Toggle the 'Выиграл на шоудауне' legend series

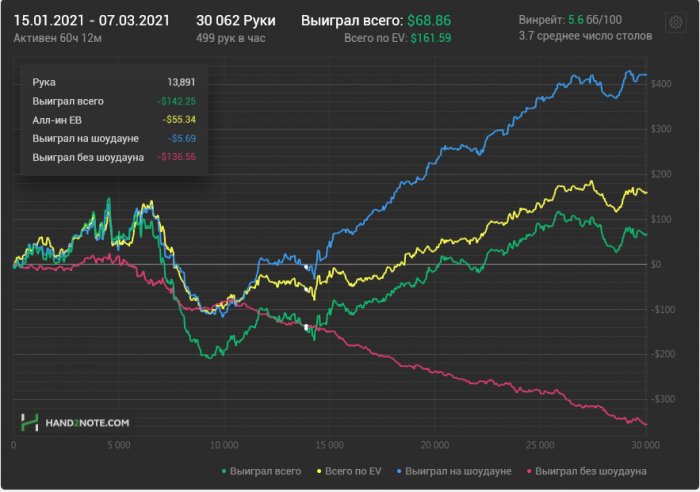454,471
